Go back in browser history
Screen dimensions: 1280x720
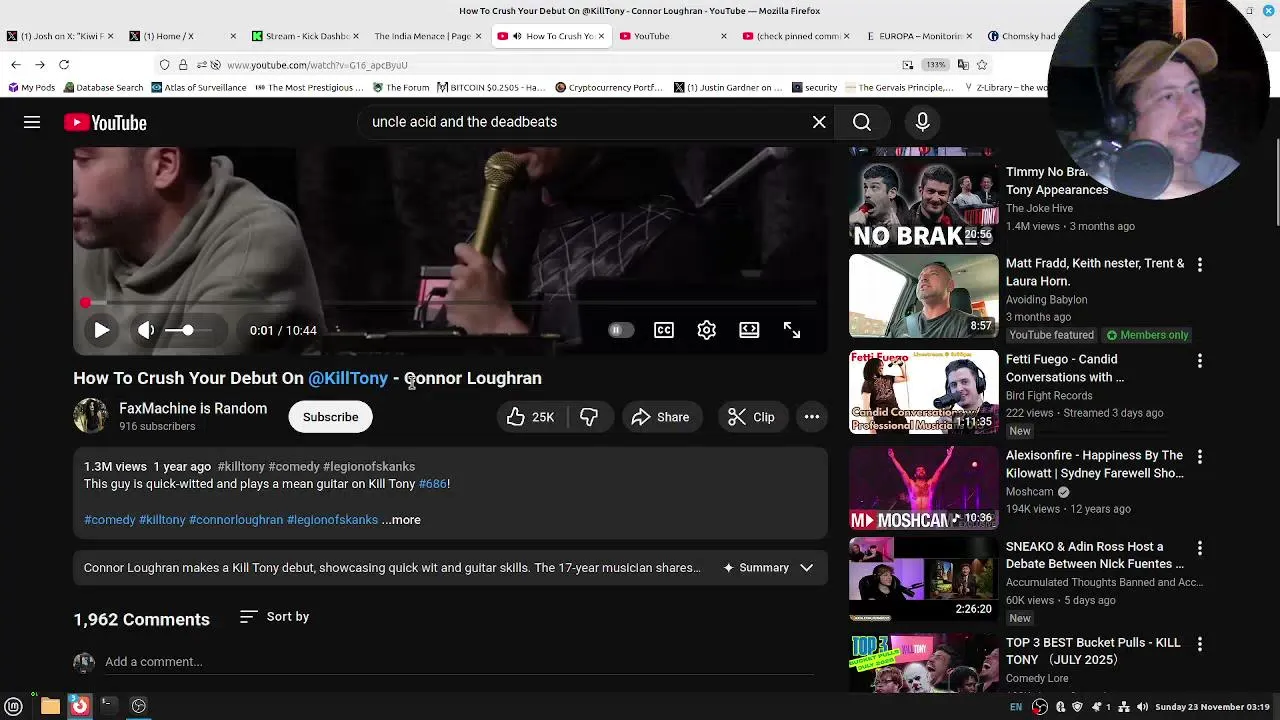16,65
